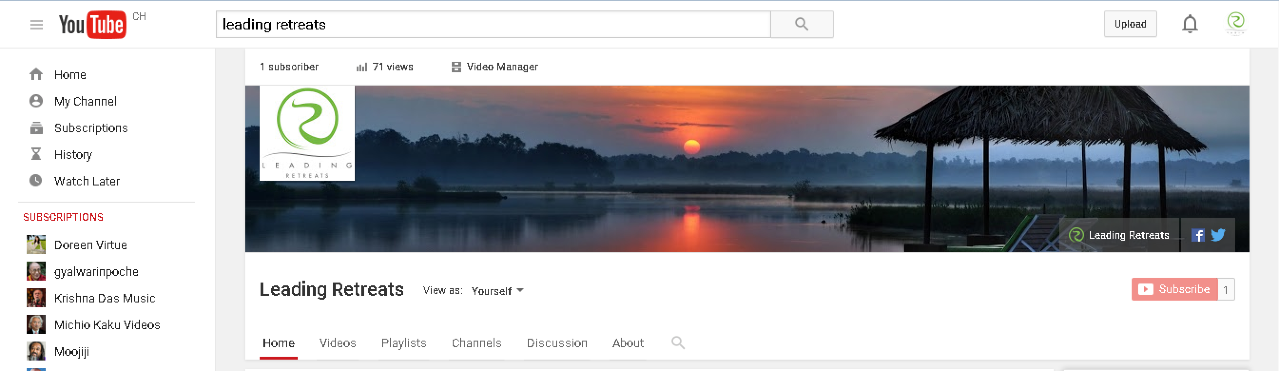Viewport: 1279px width, 371px height.
Task: Open Facebook link on banner
Action: click(x=1198, y=235)
